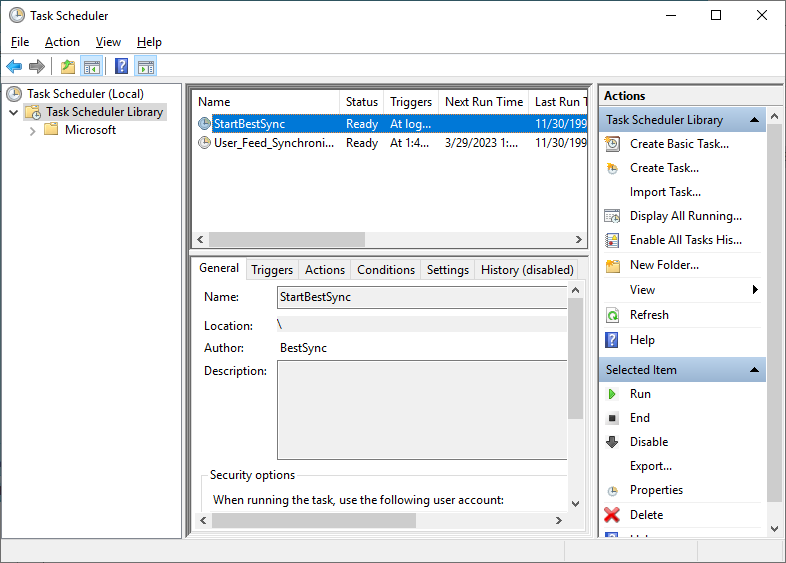Switch to the History (disabled) tab
The width and height of the screenshot is (786, 563).
[527, 270]
